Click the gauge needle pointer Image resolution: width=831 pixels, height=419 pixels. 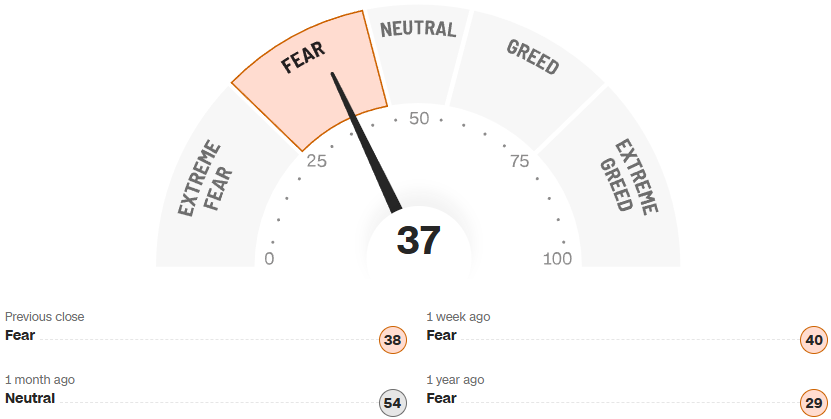point(366,140)
